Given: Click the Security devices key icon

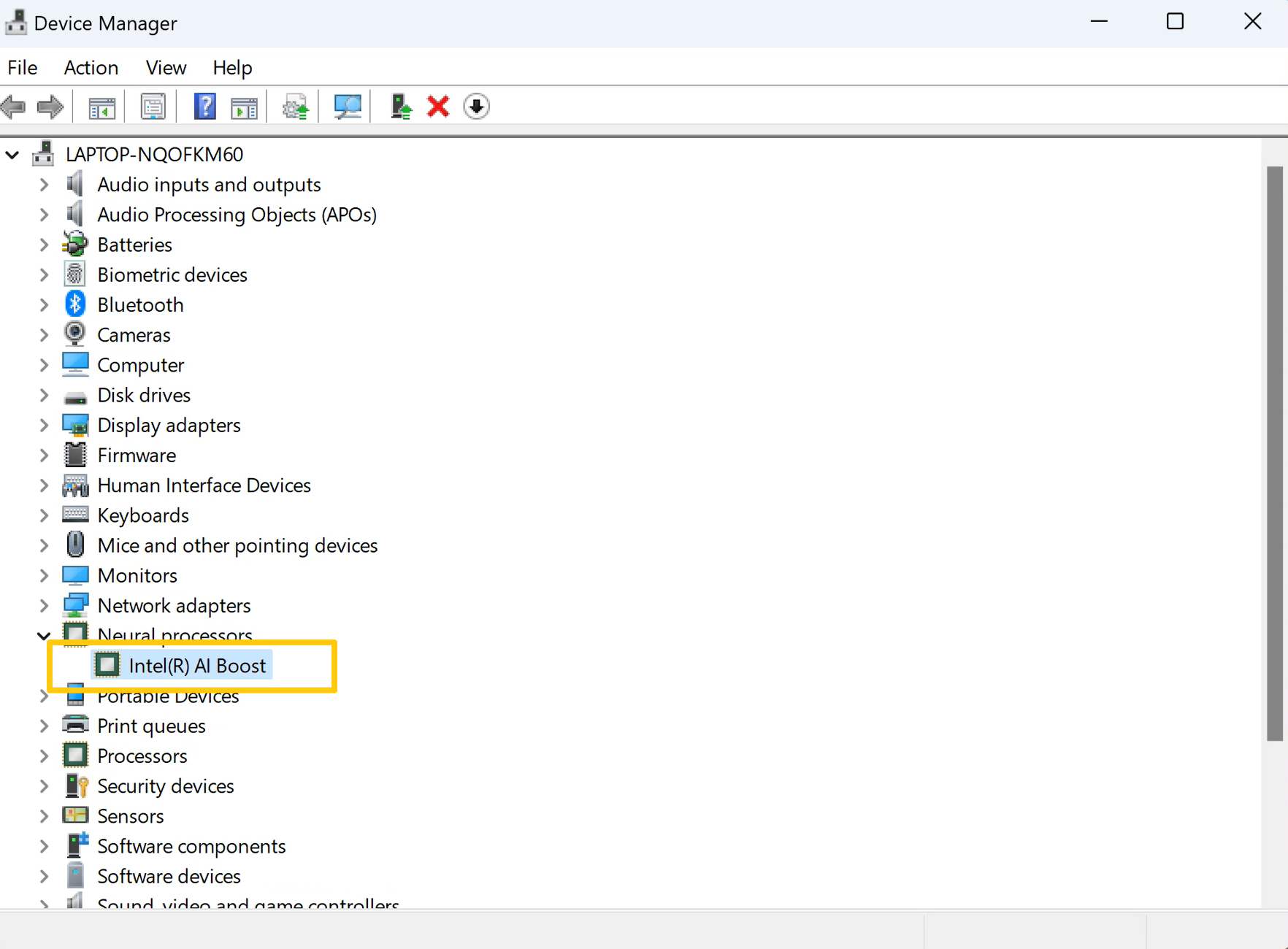Looking at the screenshot, I should click(77, 785).
